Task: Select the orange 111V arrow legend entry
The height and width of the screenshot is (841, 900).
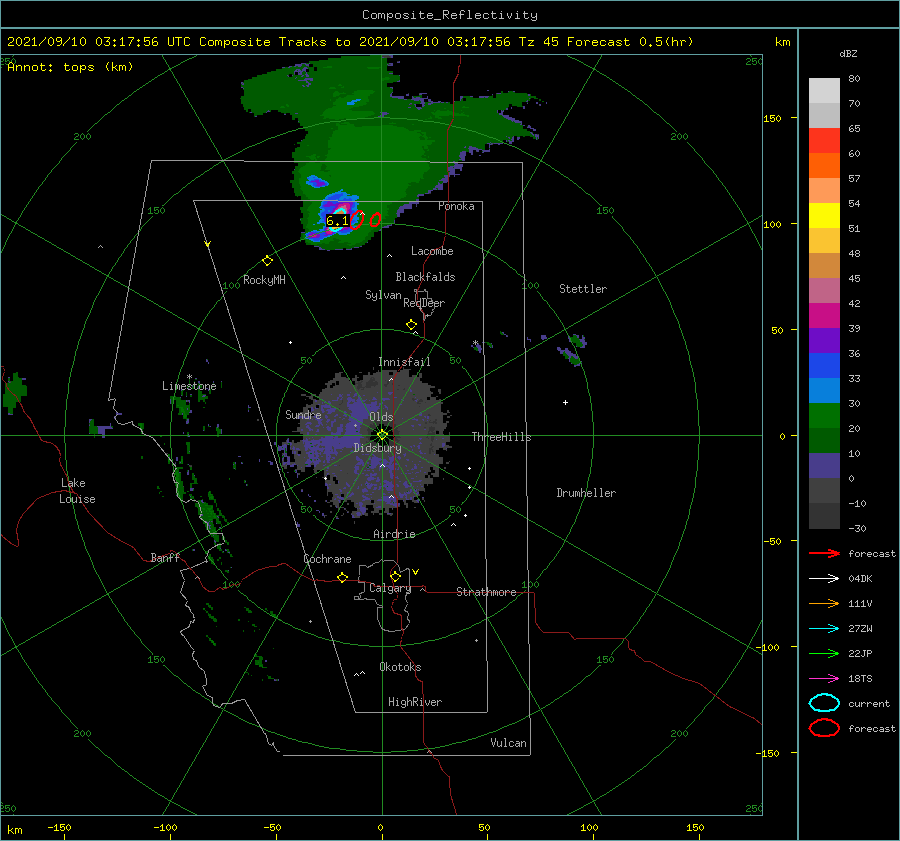Action: point(824,603)
